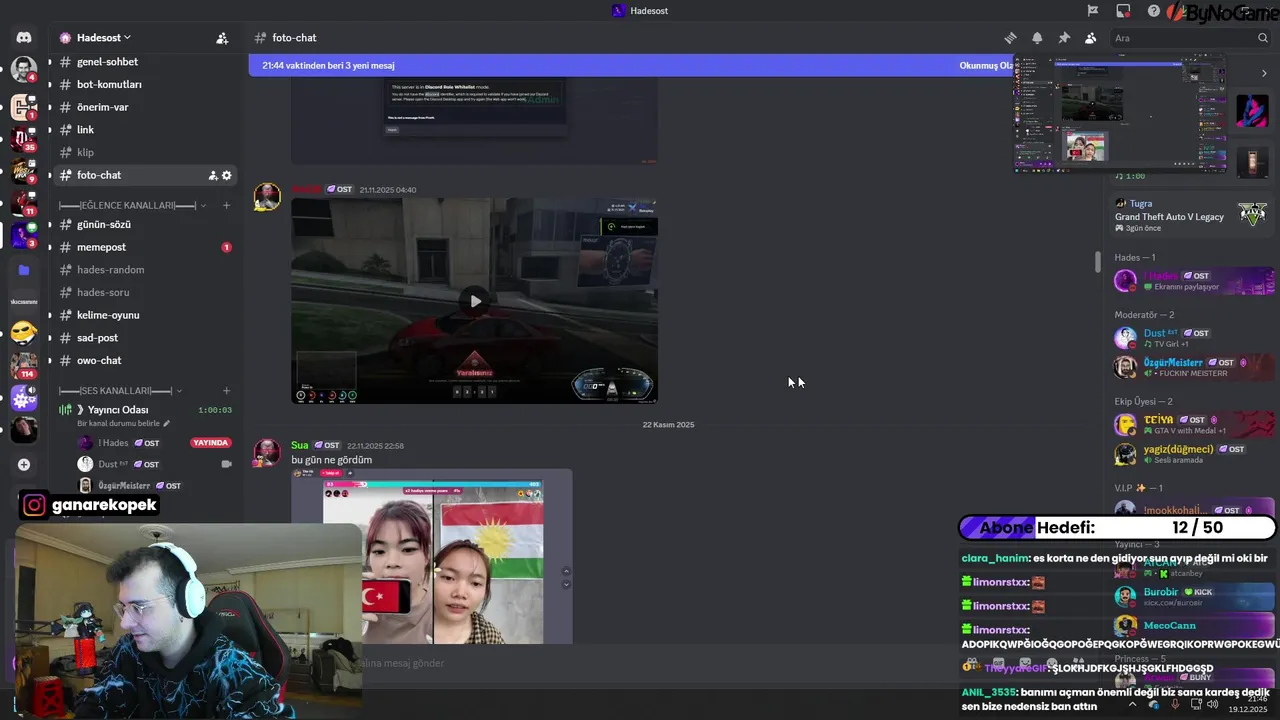1280x720 pixels.
Task: Click the search magnifier icon
Action: click(x=1263, y=38)
